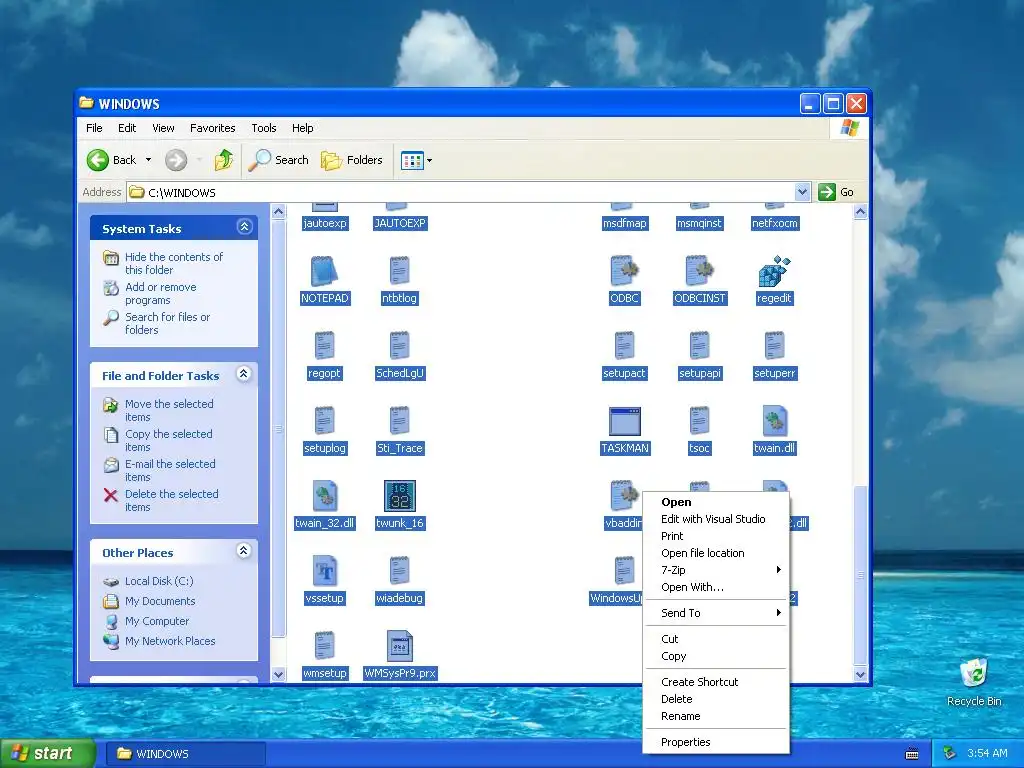Choose Open file location in context menu
The width and height of the screenshot is (1024, 768).
(716, 553)
